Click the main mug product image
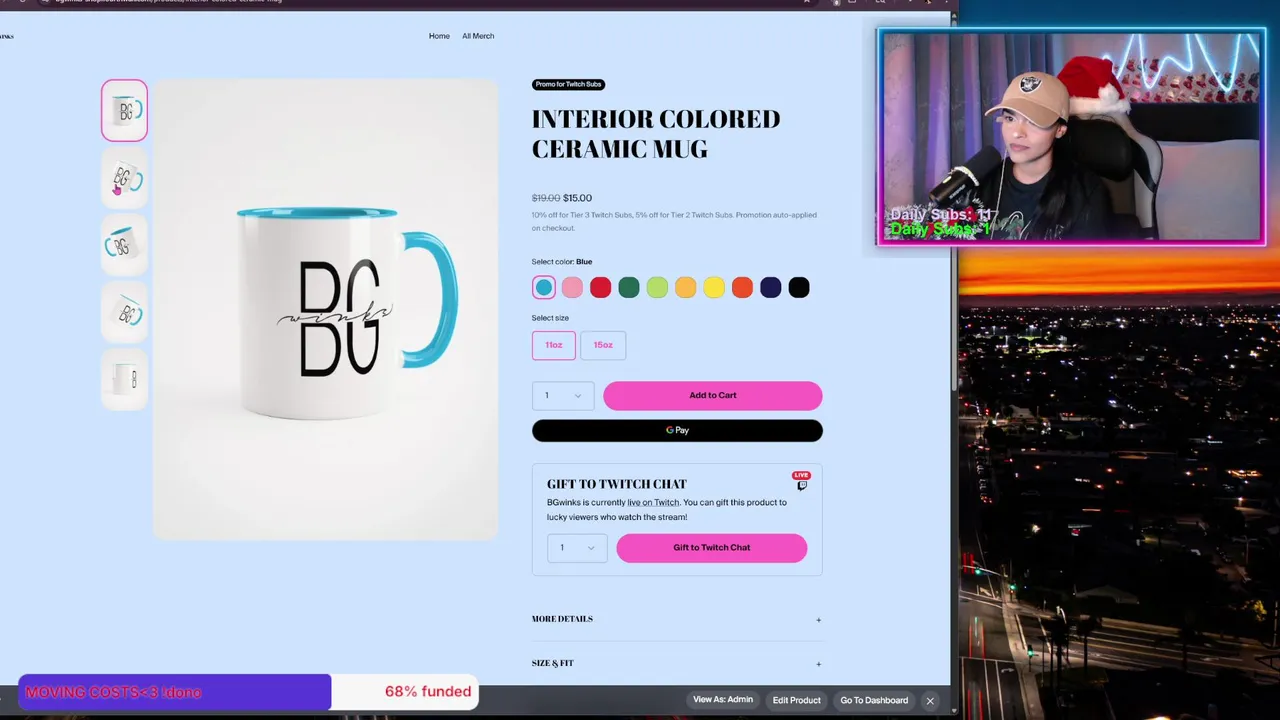The image size is (1280, 720). (x=325, y=310)
